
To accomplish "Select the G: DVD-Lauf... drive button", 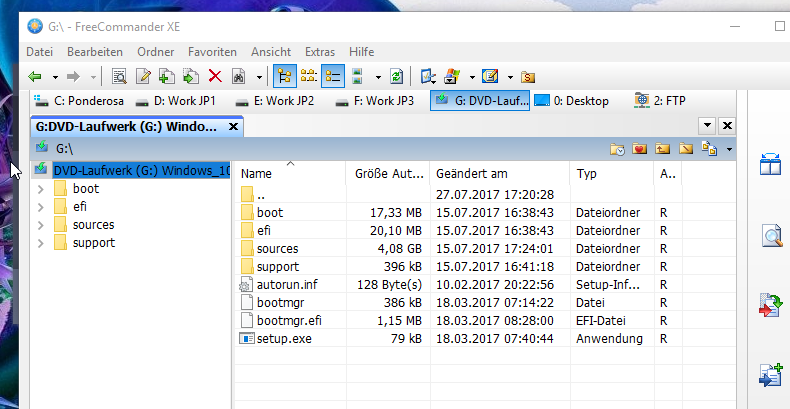I will click(x=480, y=101).
